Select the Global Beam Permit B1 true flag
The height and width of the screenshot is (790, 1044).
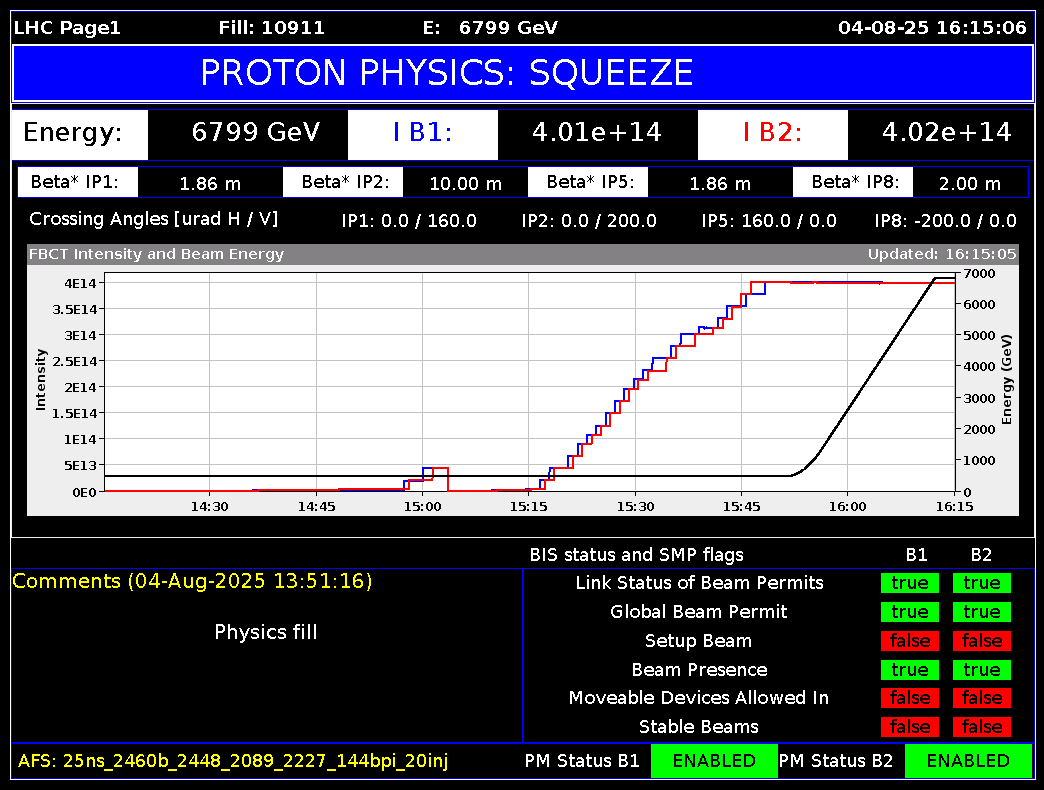pos(909,612)
